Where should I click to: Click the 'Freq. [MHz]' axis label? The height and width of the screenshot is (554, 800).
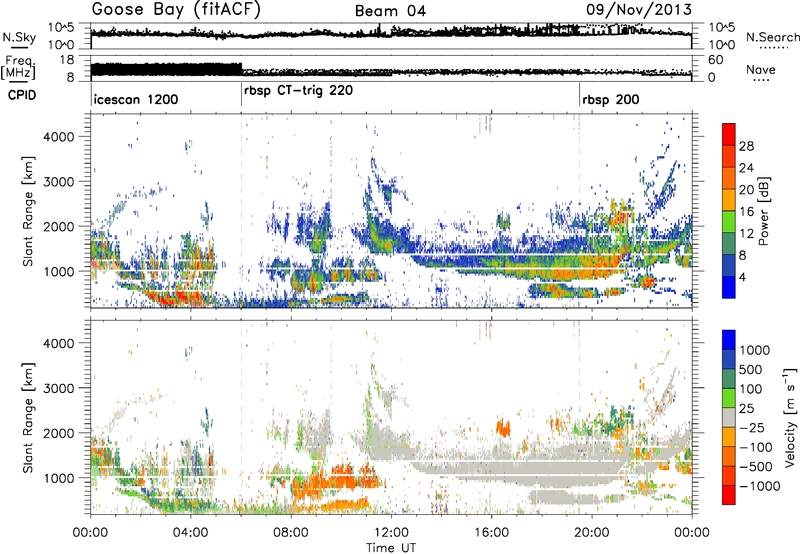click(19, 68)
